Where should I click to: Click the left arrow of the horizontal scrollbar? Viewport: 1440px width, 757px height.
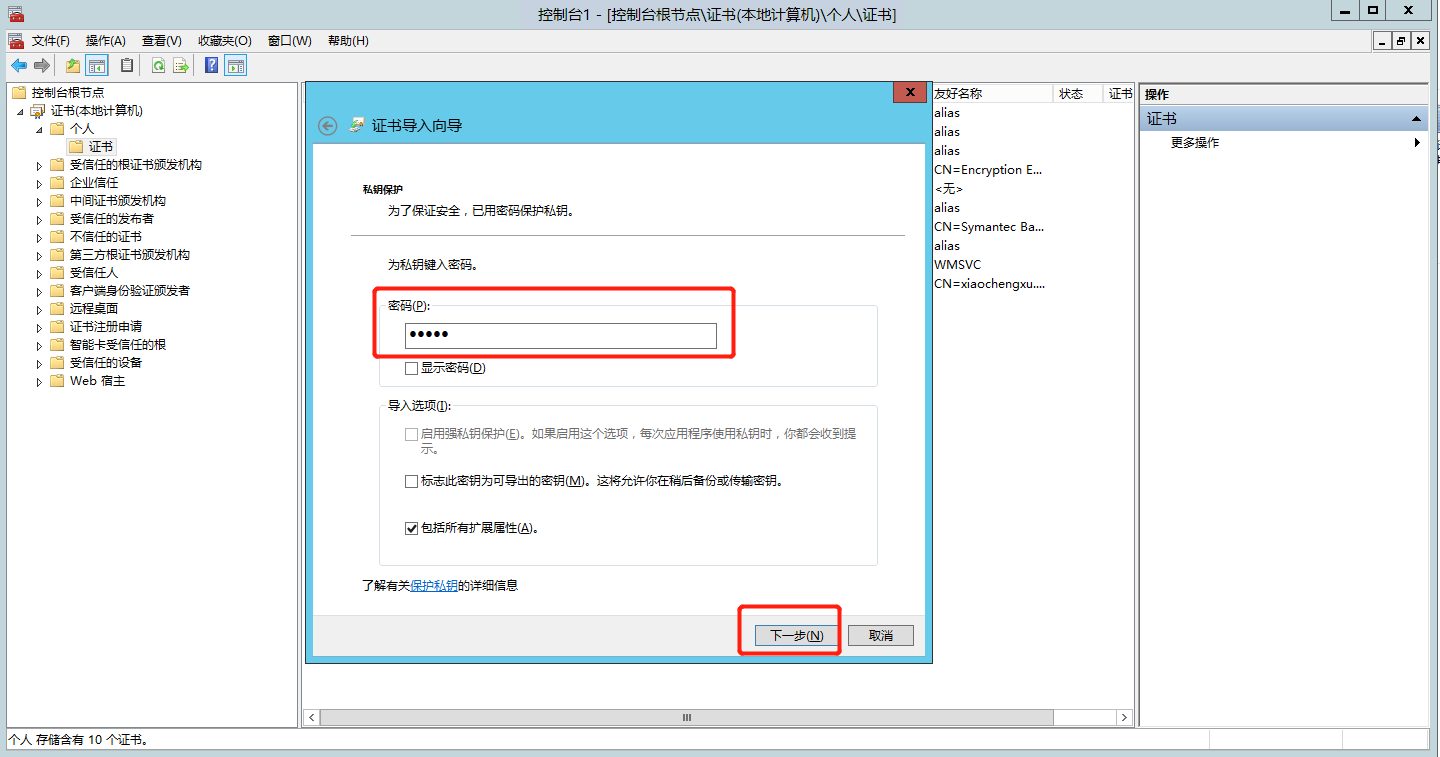[x=312, y=718]
